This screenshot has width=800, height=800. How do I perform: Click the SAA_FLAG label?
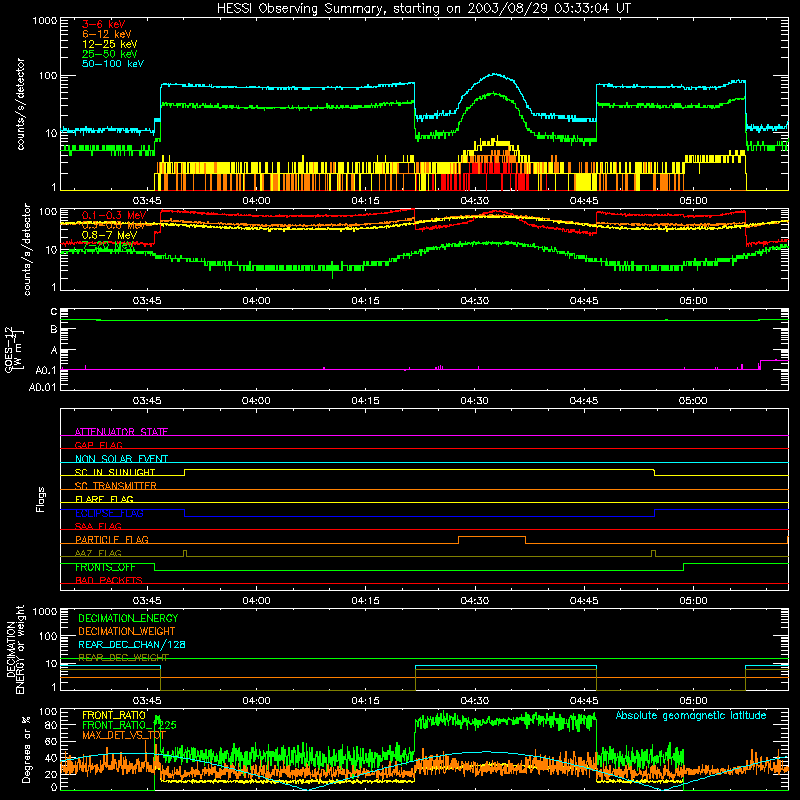click(98, 526)
